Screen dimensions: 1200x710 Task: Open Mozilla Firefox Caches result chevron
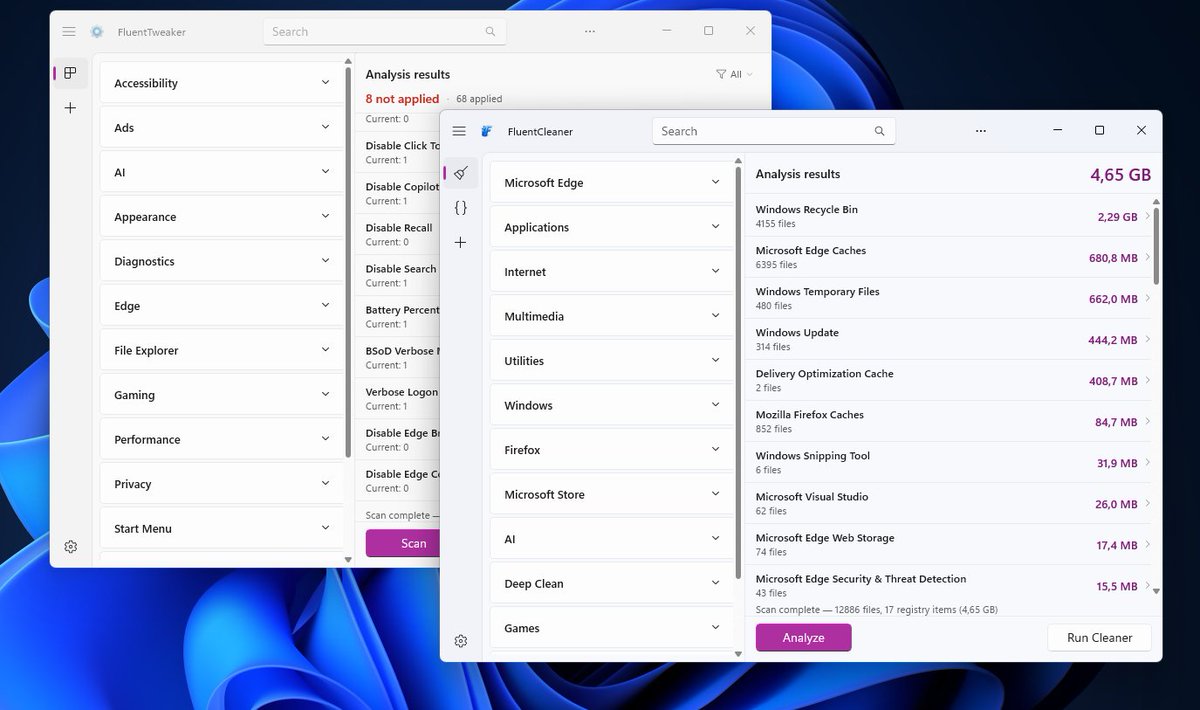[x=1147, y=421]
